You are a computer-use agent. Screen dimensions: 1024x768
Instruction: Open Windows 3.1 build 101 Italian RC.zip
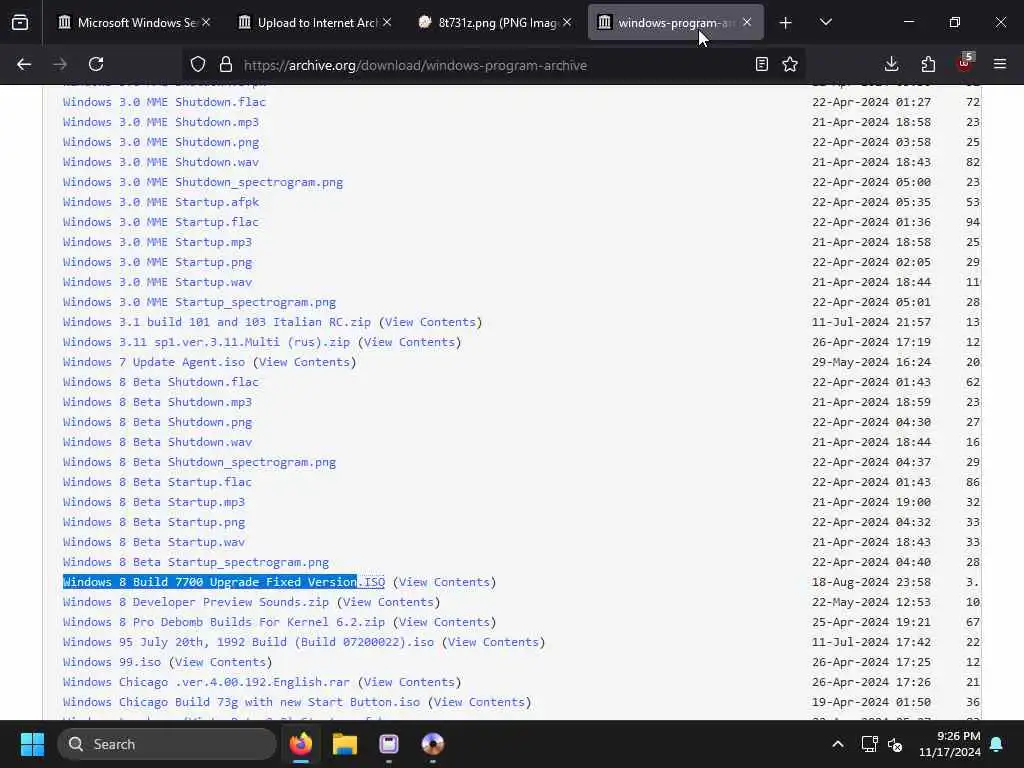(216, 322)
